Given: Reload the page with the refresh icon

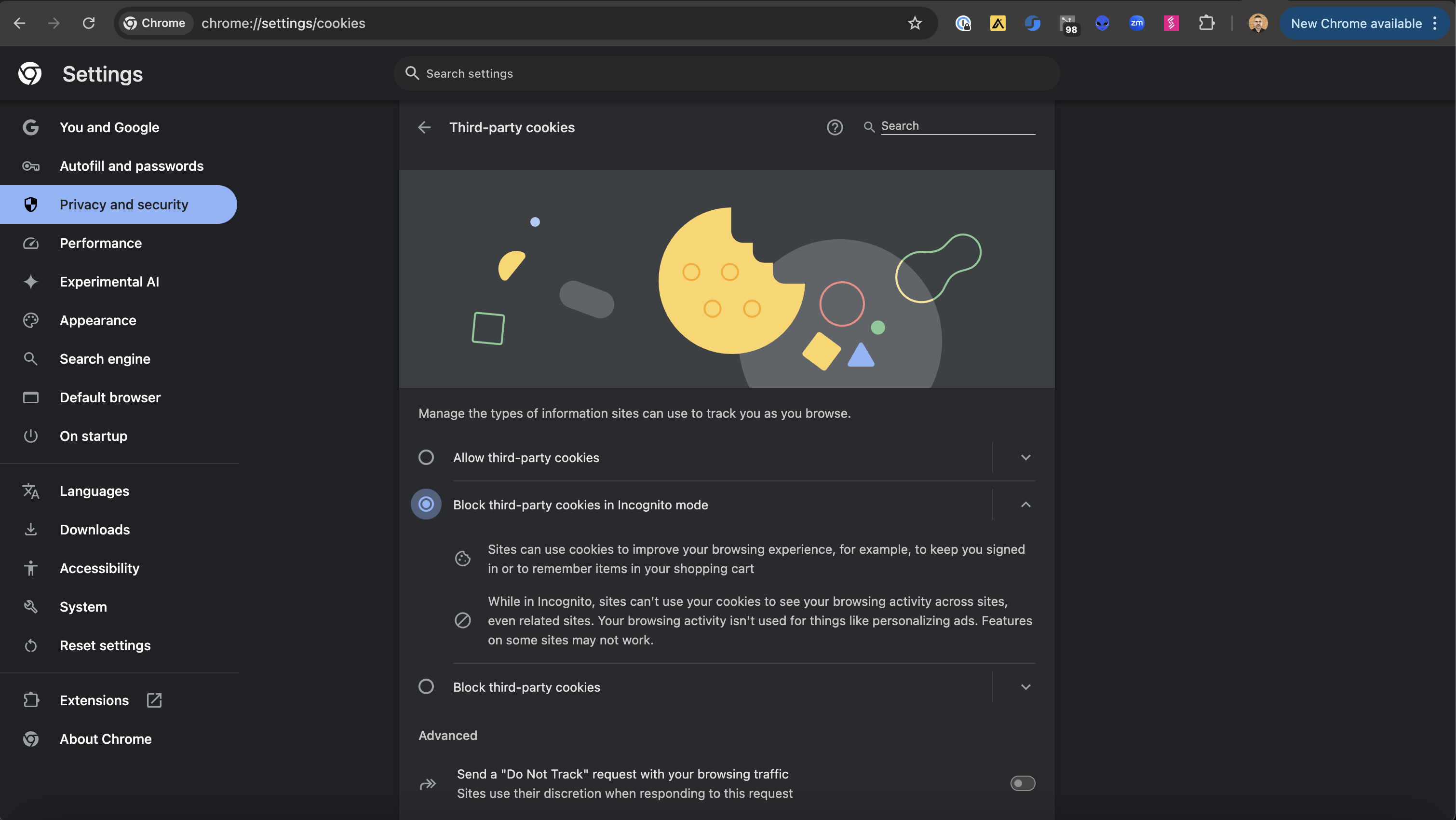Looking at the screenshot, I should pos(89,23).
